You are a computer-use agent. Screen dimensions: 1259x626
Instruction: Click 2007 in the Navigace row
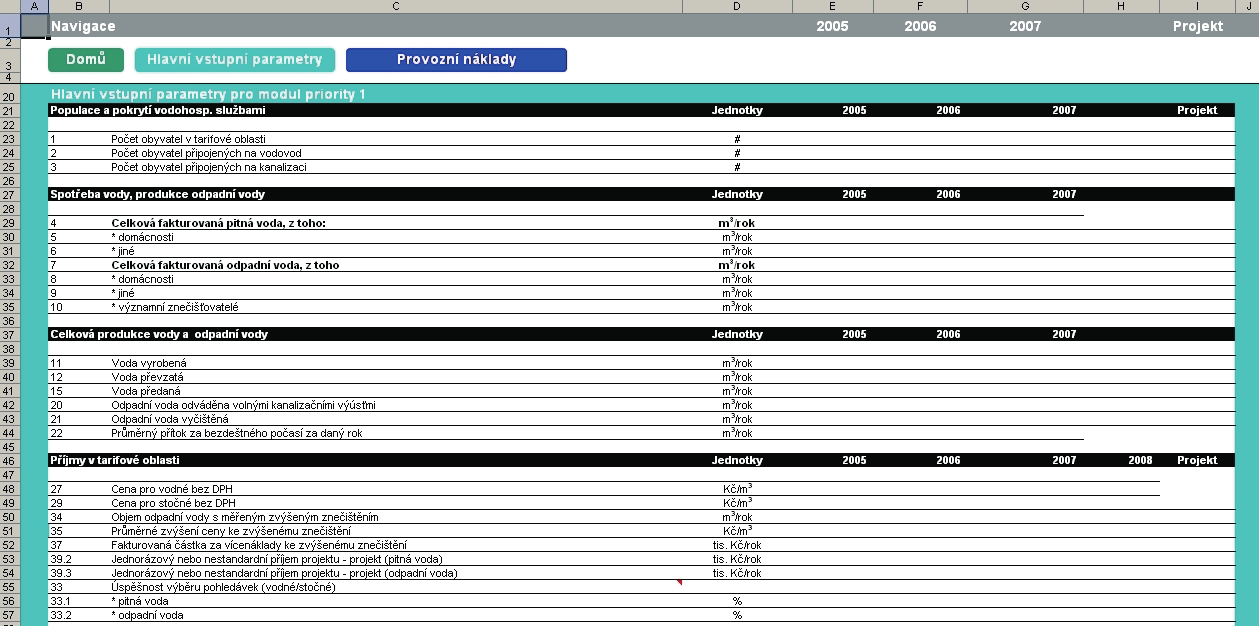tap(1025, 26)
